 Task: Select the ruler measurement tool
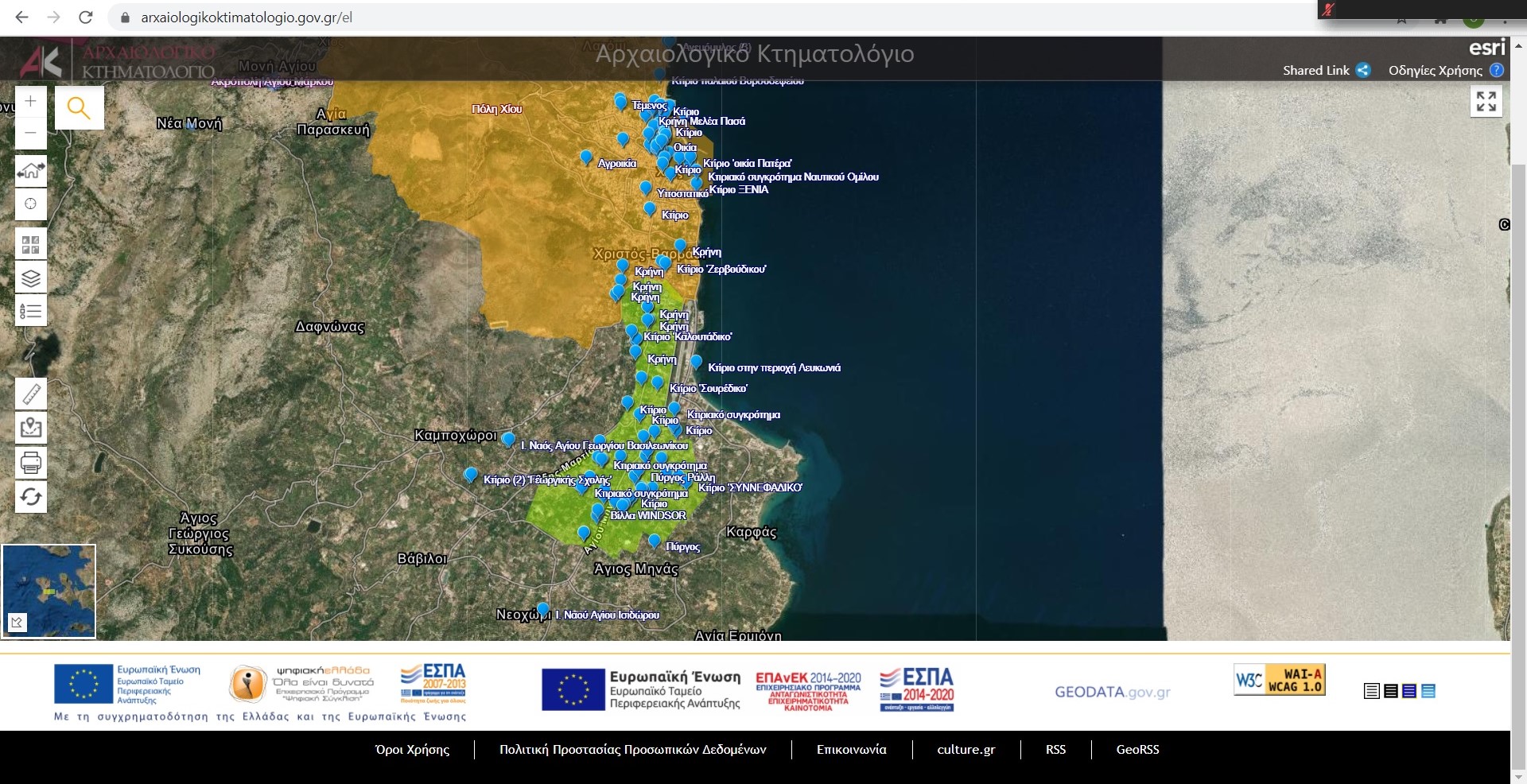(x=31, y=394)
